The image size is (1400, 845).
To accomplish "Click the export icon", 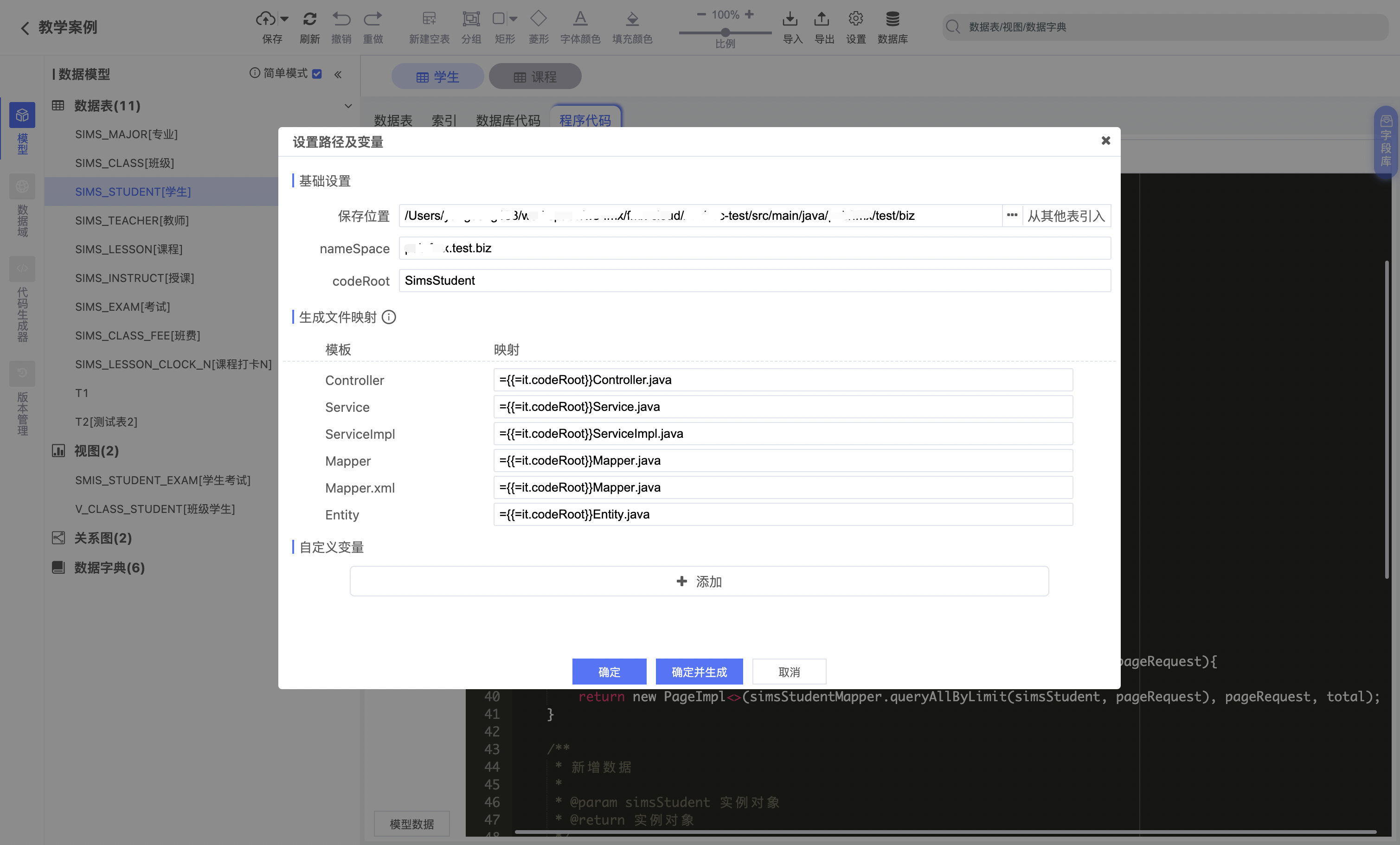I will [x=822, y=19].
